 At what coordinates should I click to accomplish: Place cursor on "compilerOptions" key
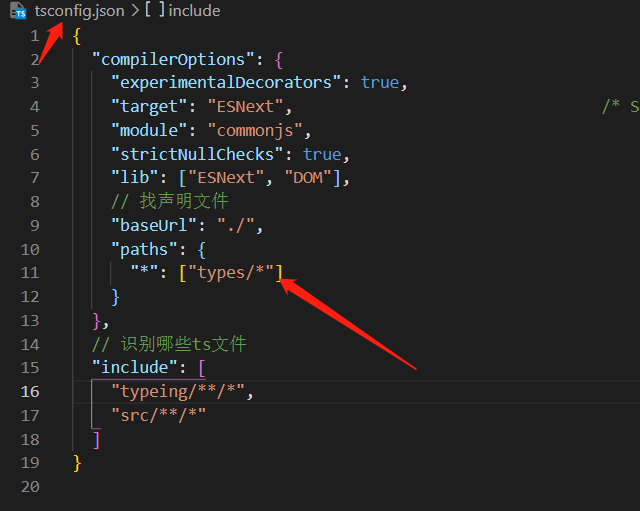[173, 60]
